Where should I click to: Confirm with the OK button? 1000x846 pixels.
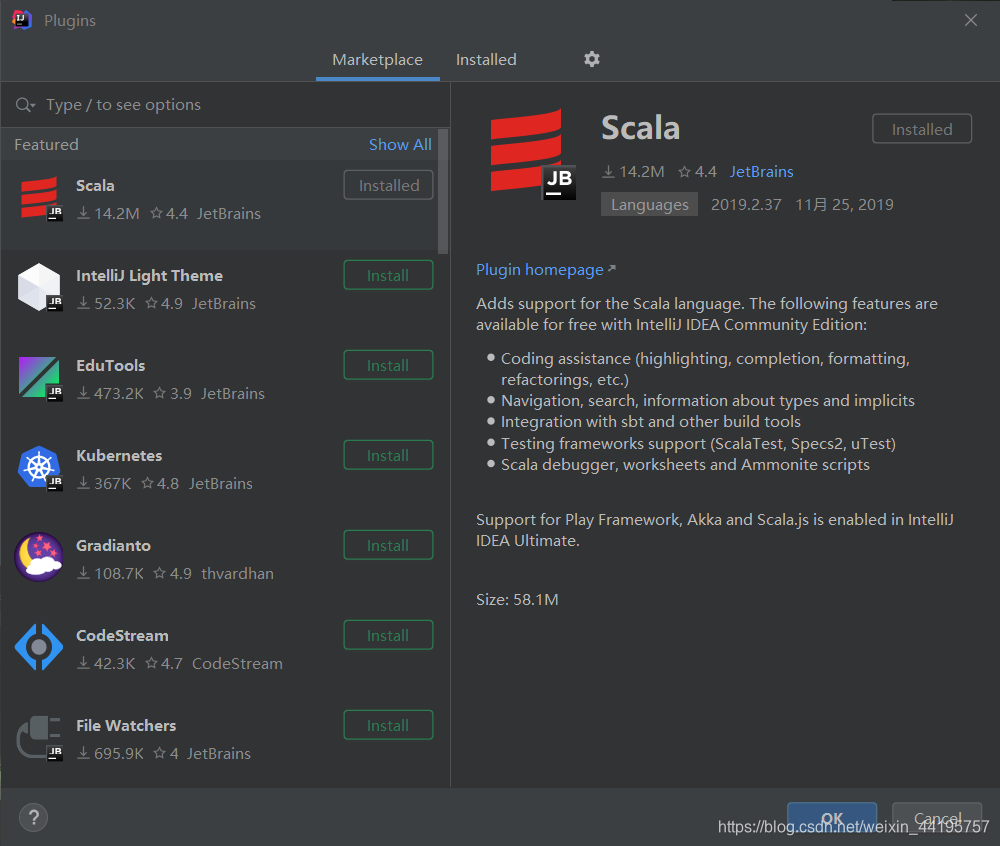[x=832, y=818]
